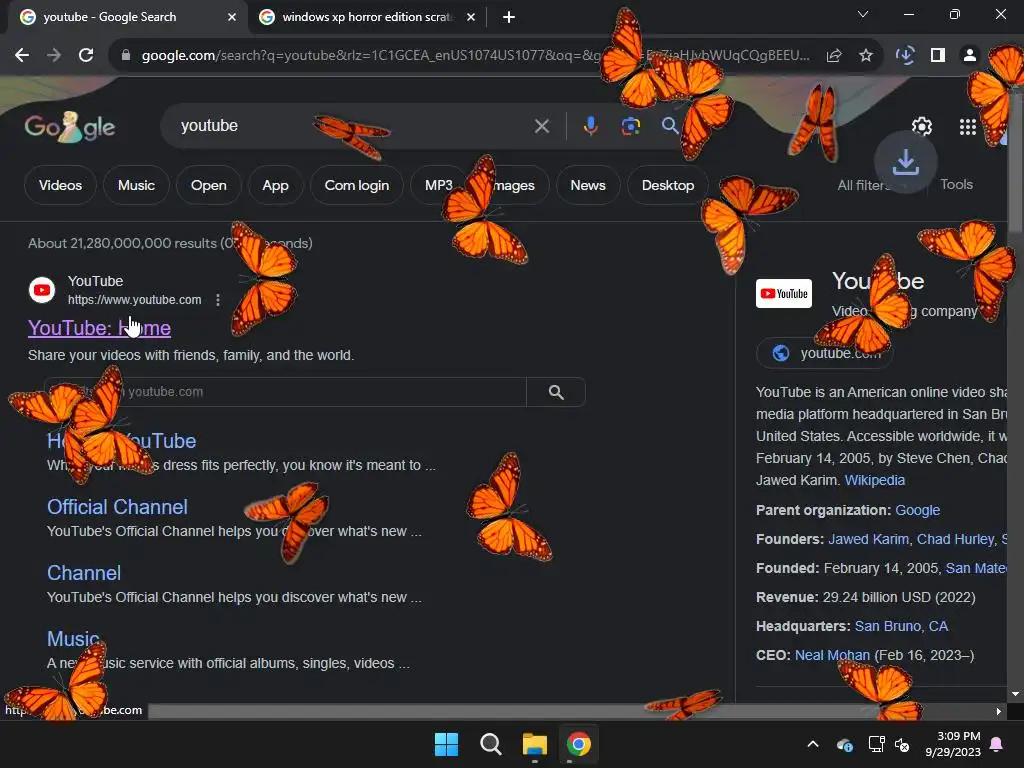
Task: Click the YouTube logo thumbnail in panel
Action: click(784, 293)
